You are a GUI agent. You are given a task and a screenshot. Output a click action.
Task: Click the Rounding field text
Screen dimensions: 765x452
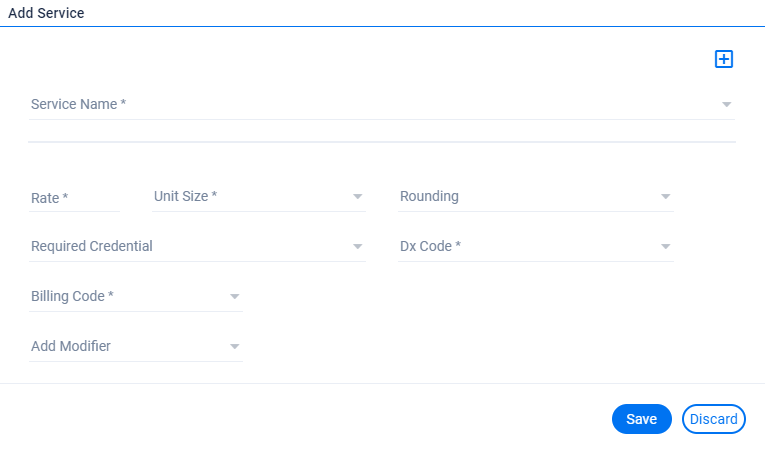tap(429, 196)
